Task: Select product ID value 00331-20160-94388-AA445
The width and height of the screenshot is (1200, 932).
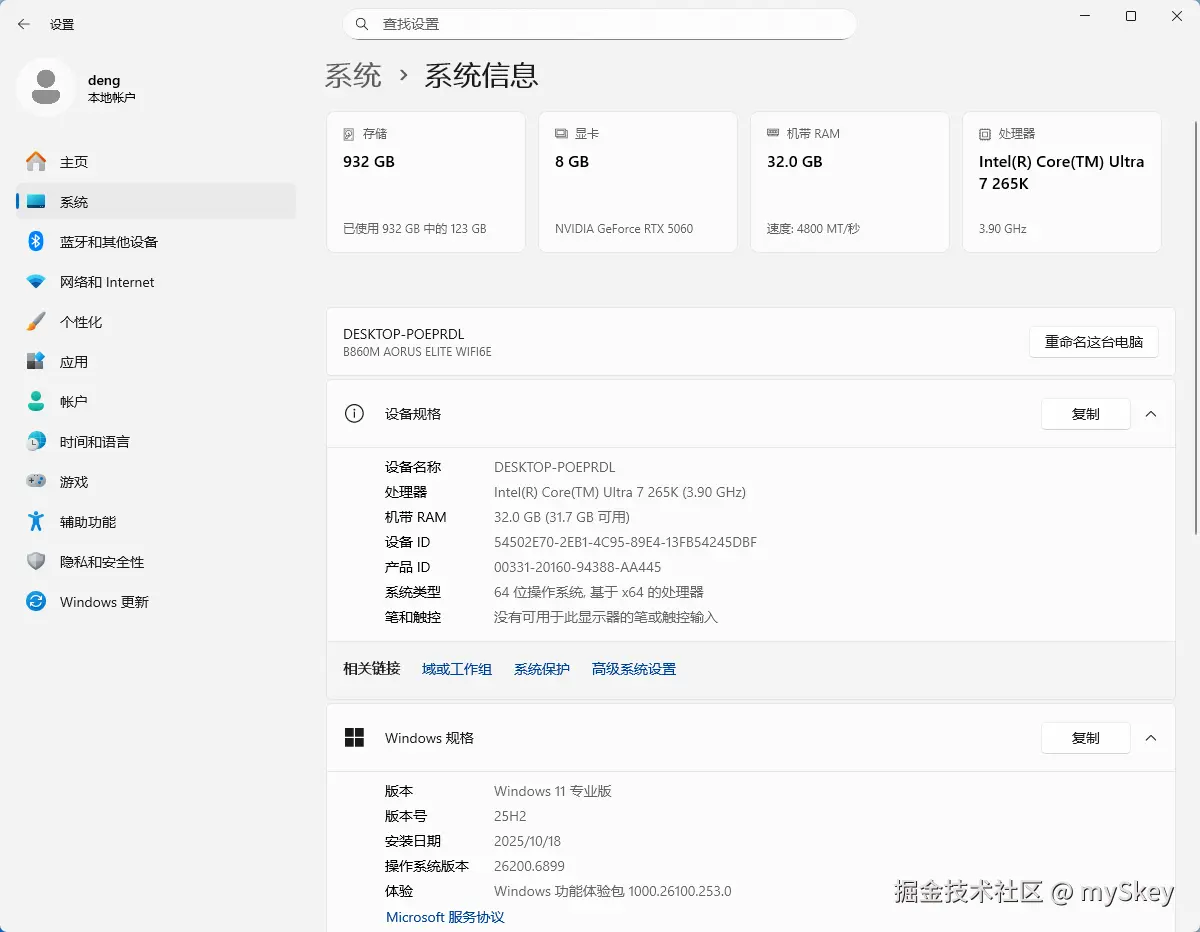Action: [x=578, y=567]
